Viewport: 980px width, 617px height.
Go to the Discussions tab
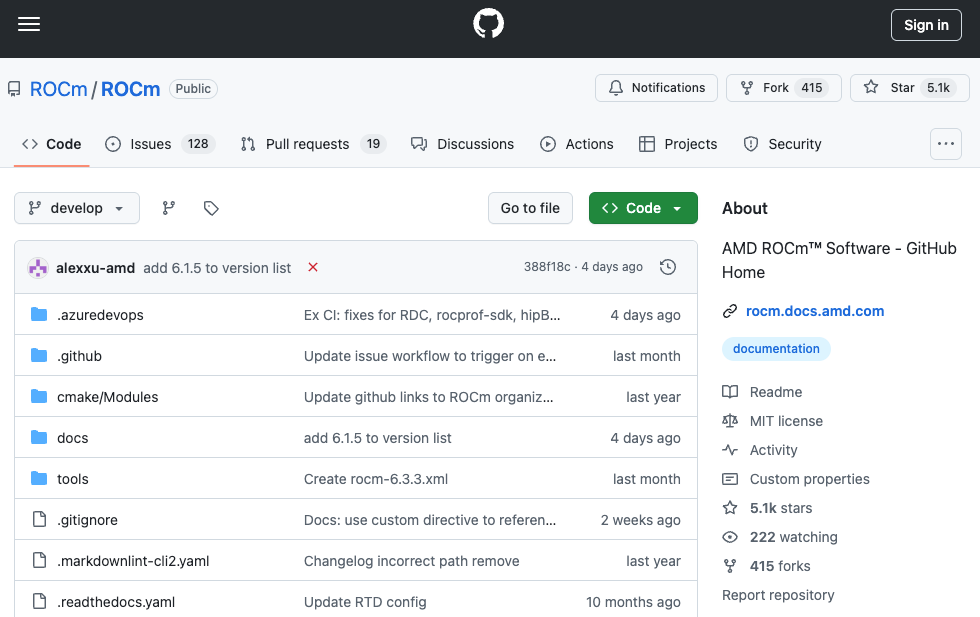(462, 144)
